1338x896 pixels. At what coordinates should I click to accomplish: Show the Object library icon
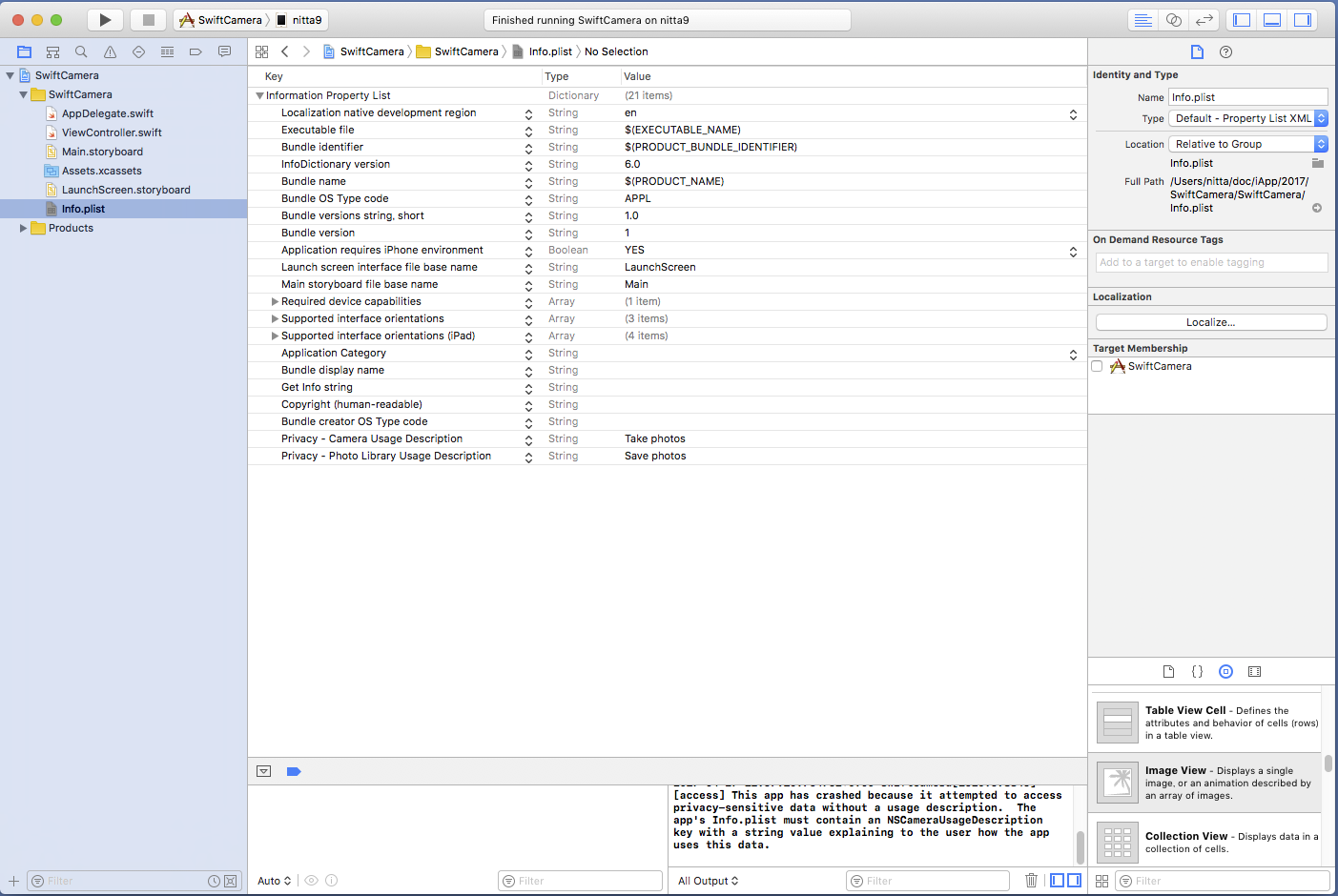tap(1225, 672)
